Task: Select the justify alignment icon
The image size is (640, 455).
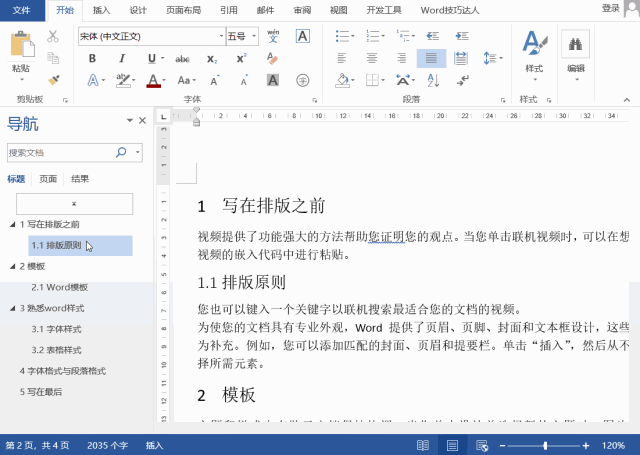Action: 431,58
